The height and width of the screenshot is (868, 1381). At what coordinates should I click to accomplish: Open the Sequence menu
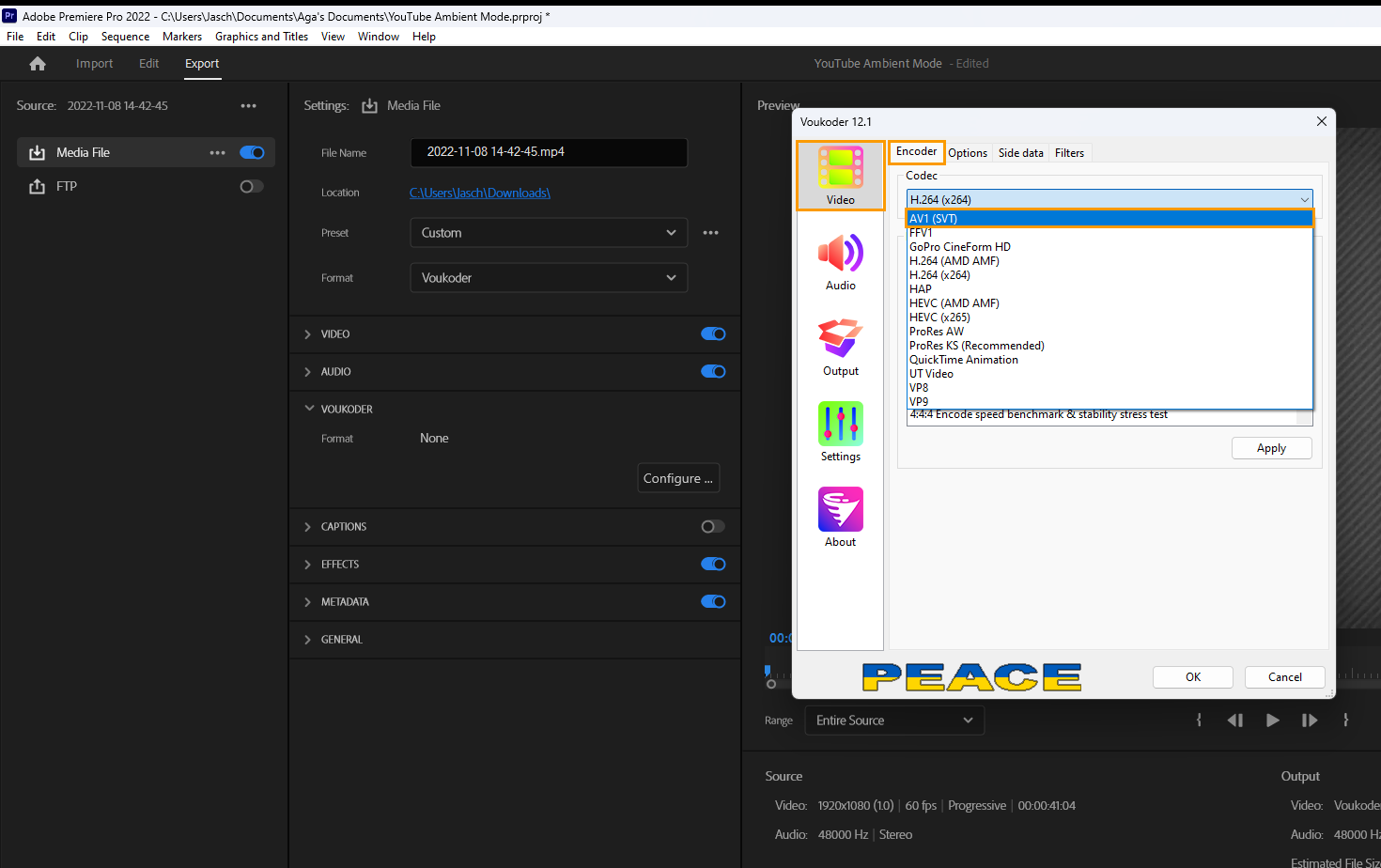point(125,37)
